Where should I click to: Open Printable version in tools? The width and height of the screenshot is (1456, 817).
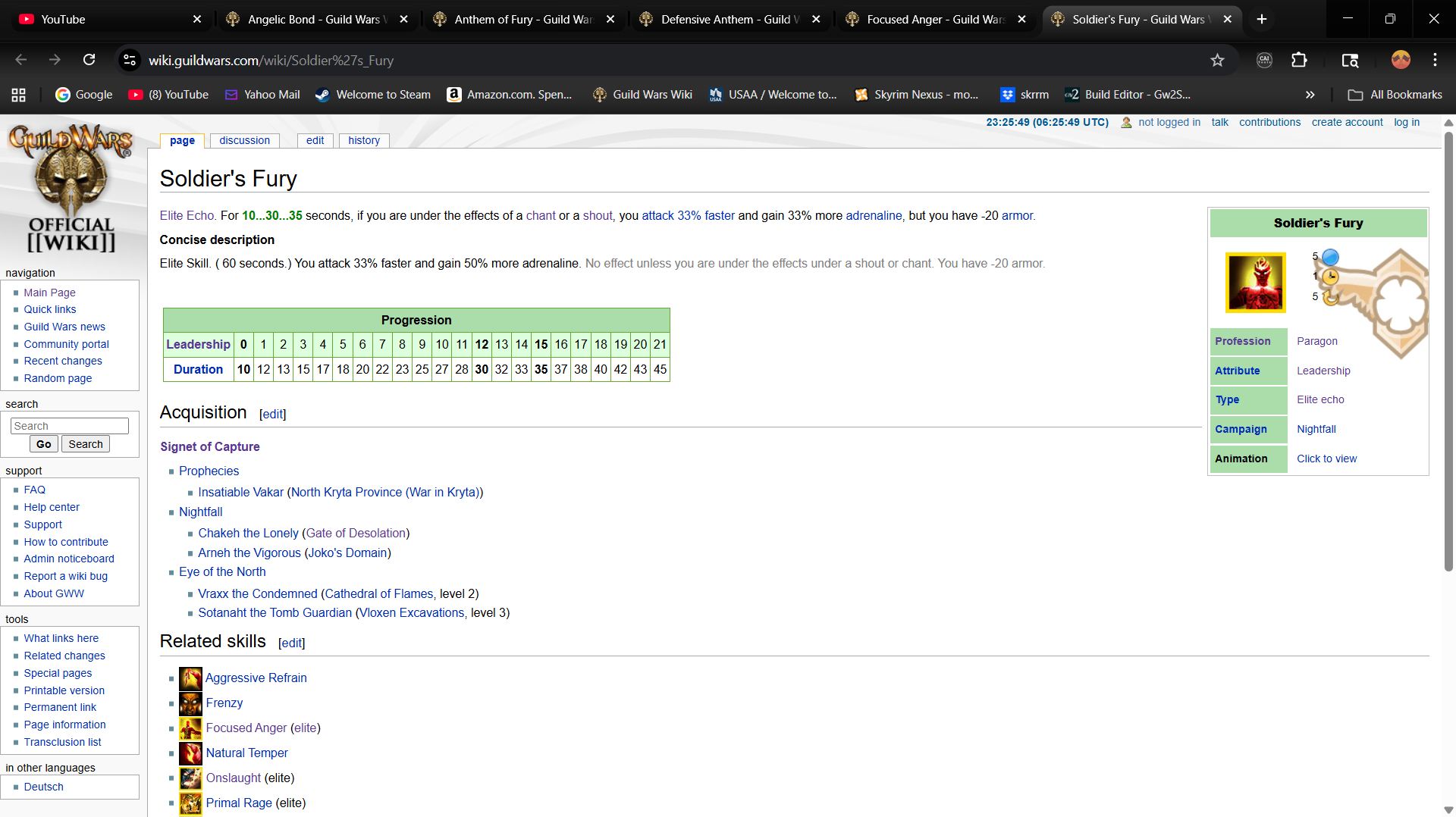pos(64,690)
